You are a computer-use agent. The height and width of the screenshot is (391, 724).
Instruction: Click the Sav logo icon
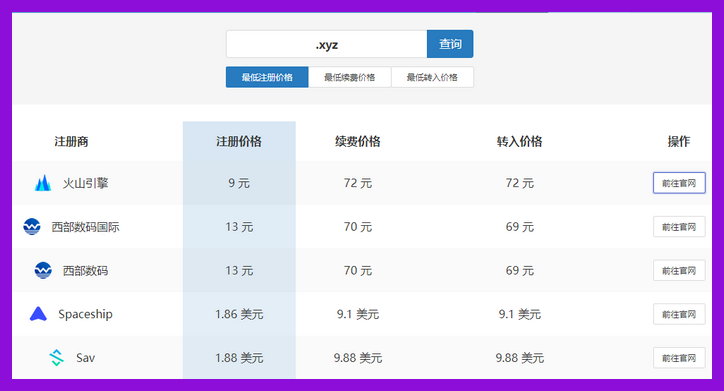tap(56, 358)
